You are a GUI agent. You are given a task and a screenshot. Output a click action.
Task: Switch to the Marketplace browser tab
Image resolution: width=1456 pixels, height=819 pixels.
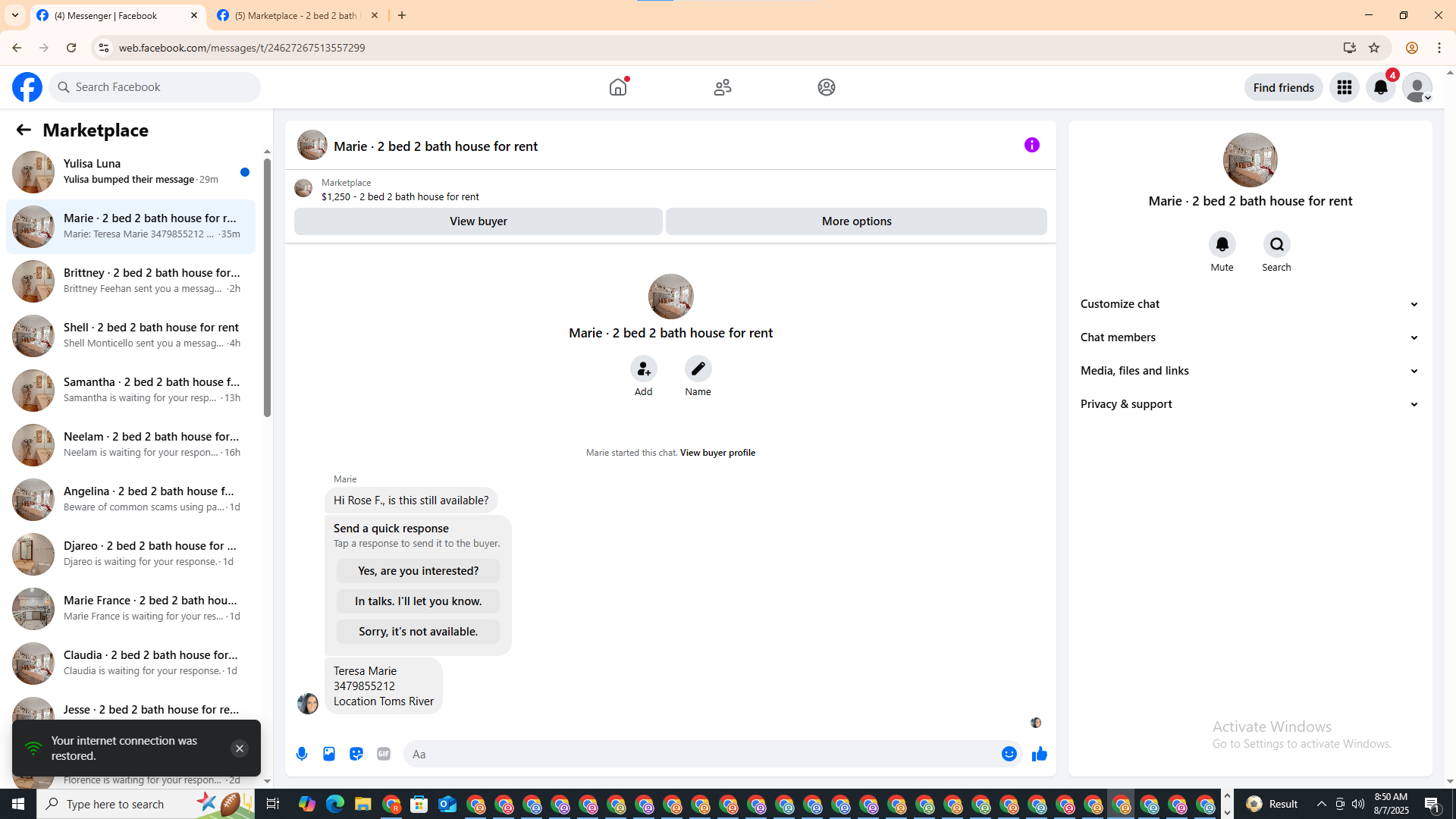(x=296, y=16)
